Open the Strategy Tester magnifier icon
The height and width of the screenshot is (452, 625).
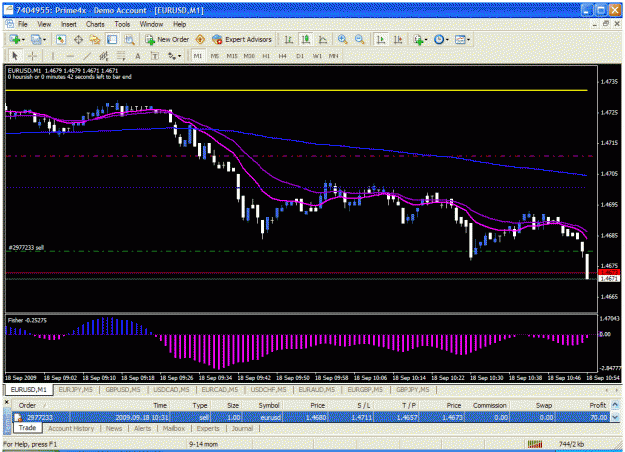coord(129,39)
